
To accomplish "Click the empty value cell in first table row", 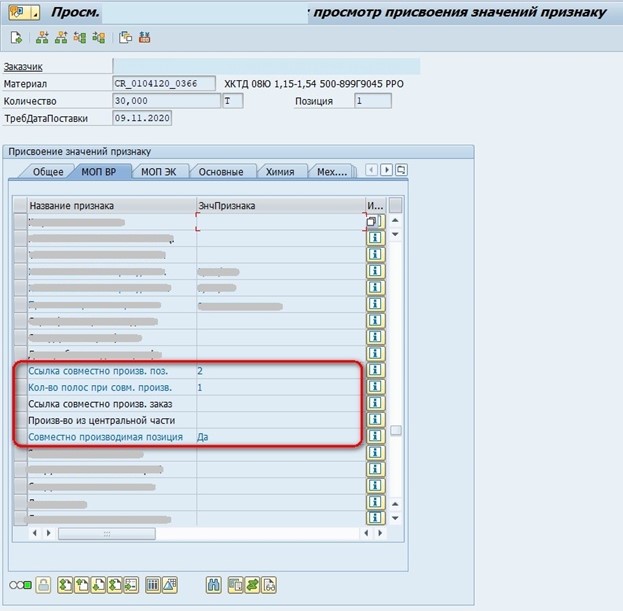I will pos(281,221).
